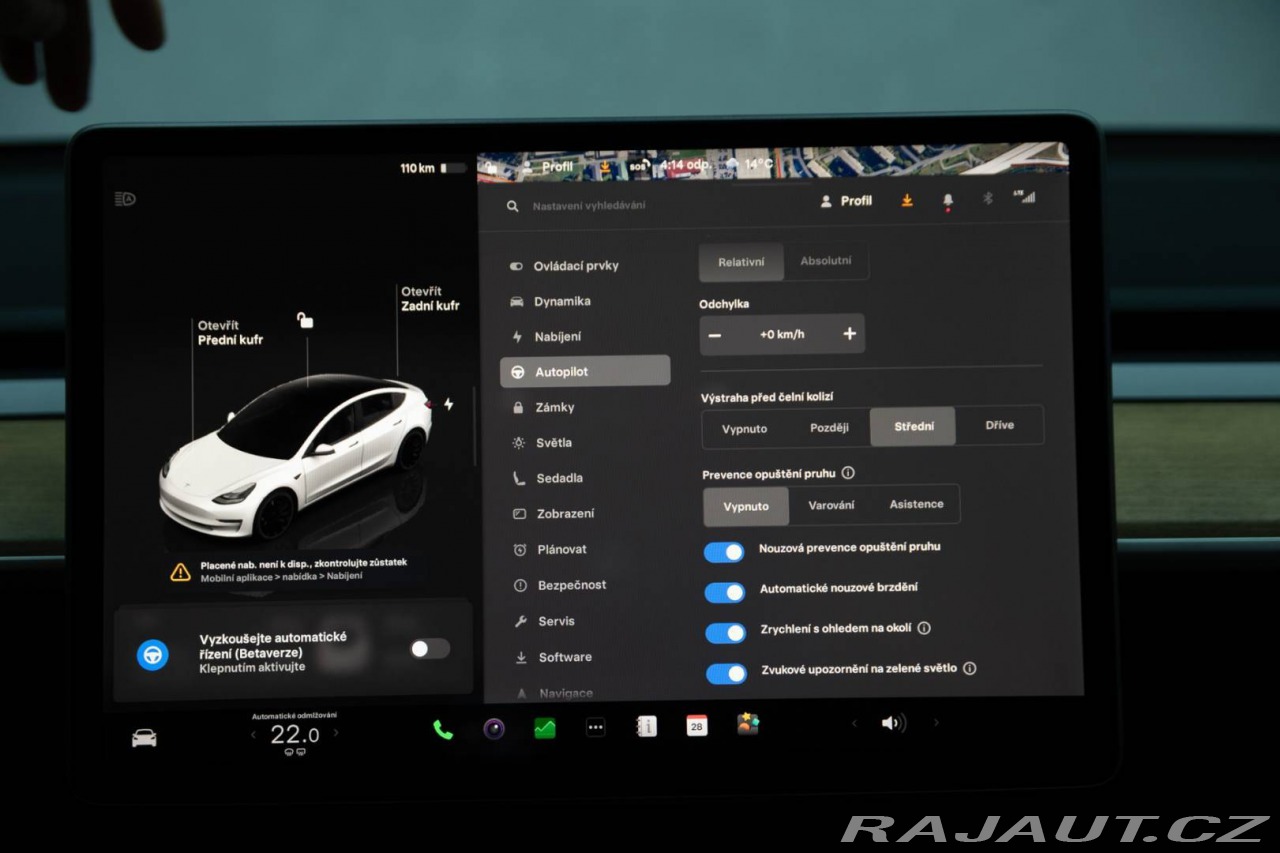Viewport: 1280px width, 853px height.
Task: Open the calendar app icon
Action: [x=696, y=726]
